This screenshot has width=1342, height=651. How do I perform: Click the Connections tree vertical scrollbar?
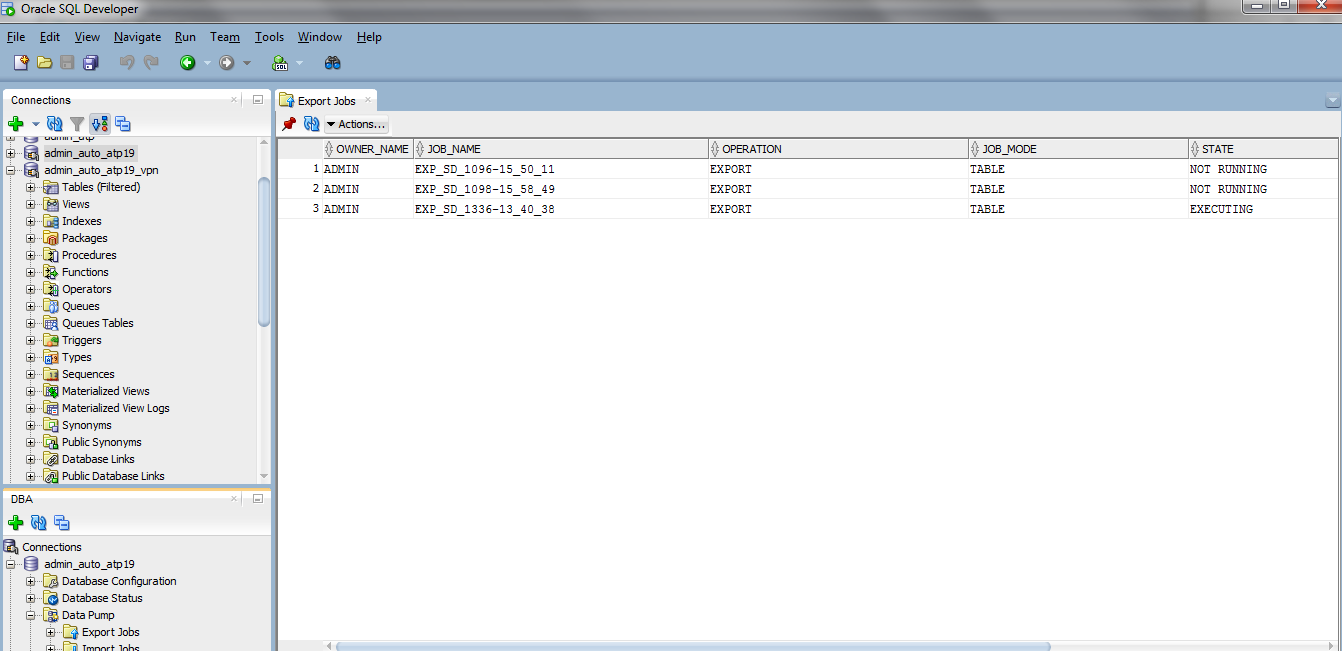[x=264, y=250]
